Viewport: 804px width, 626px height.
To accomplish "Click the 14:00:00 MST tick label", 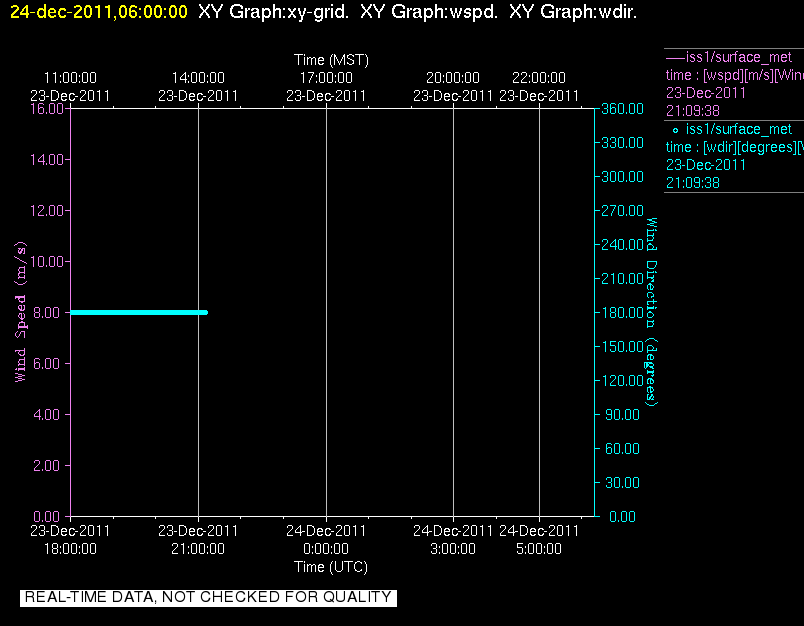I will point(198,78).
